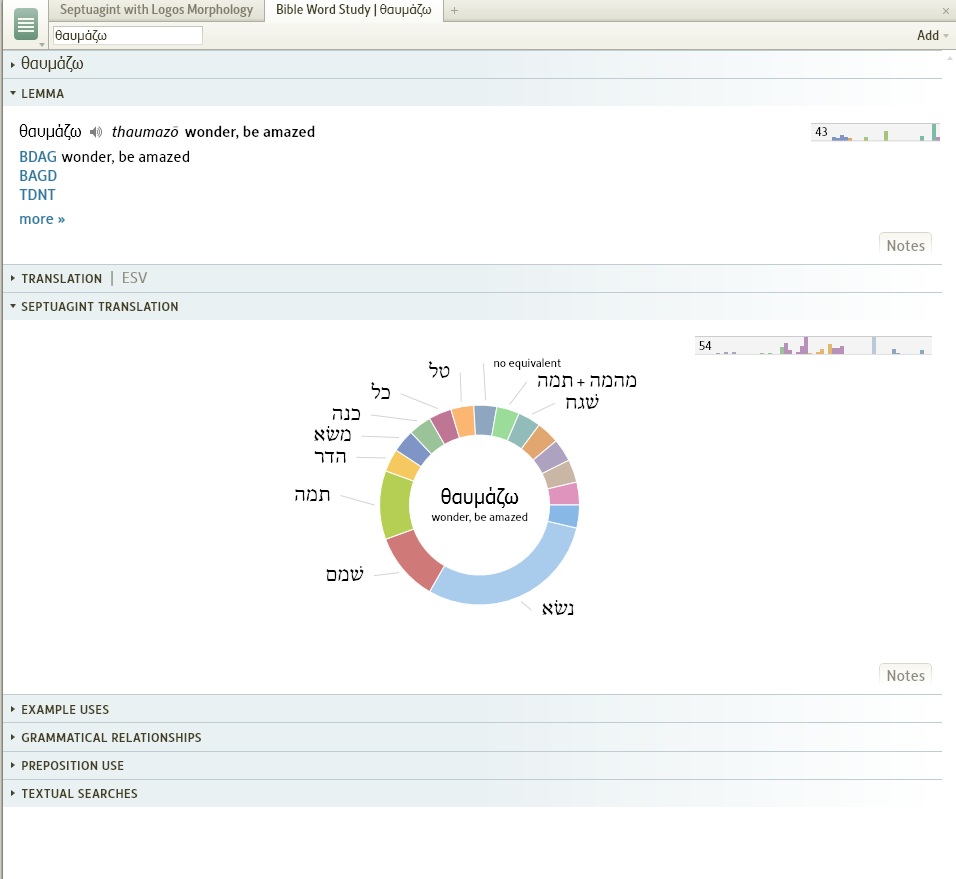The image size is (956, 879).
Task: Click the נשׂא Hebrew label
Action: point(558,608)
